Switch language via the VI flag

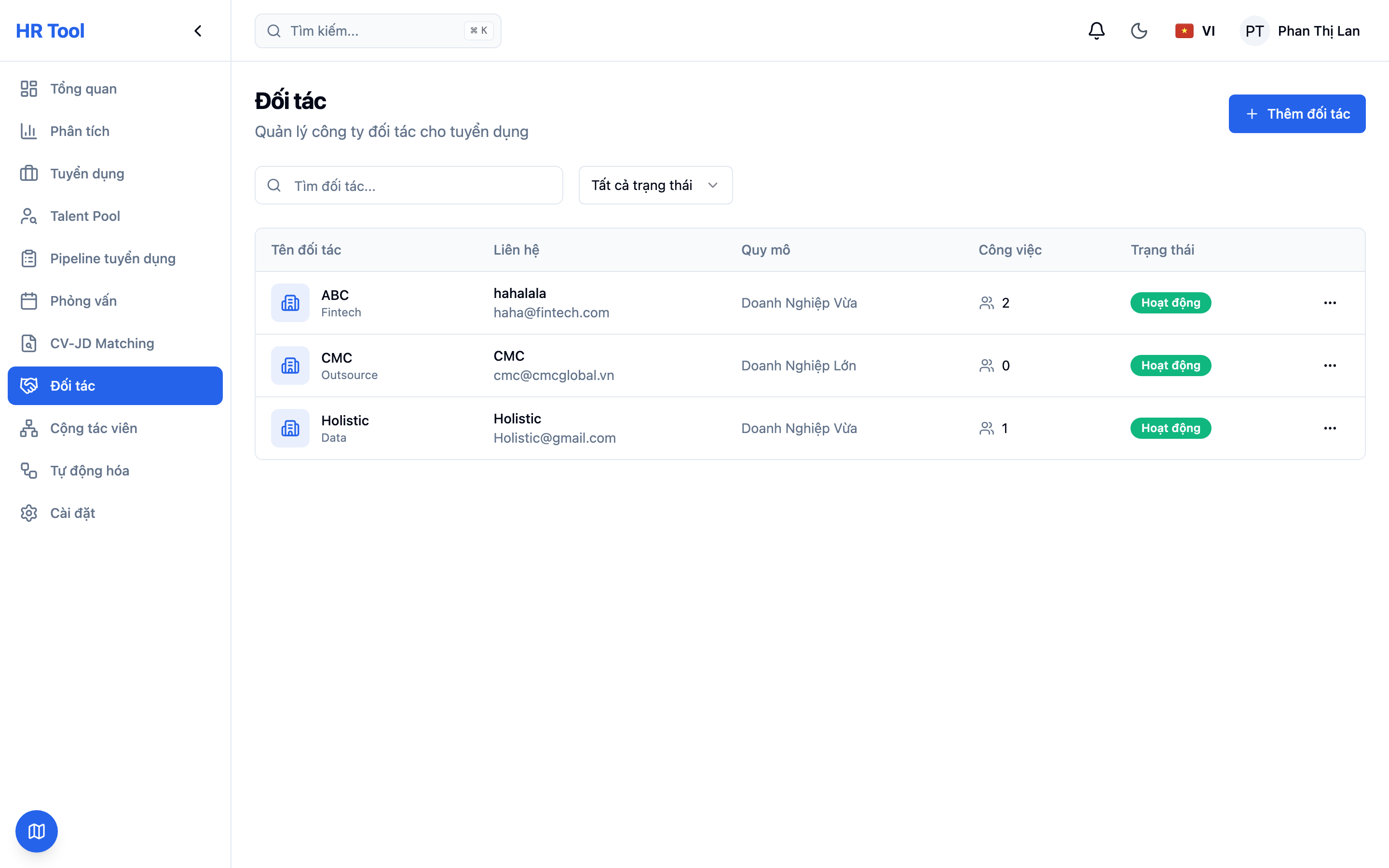pyautogui.click(x=1195, y=31)
